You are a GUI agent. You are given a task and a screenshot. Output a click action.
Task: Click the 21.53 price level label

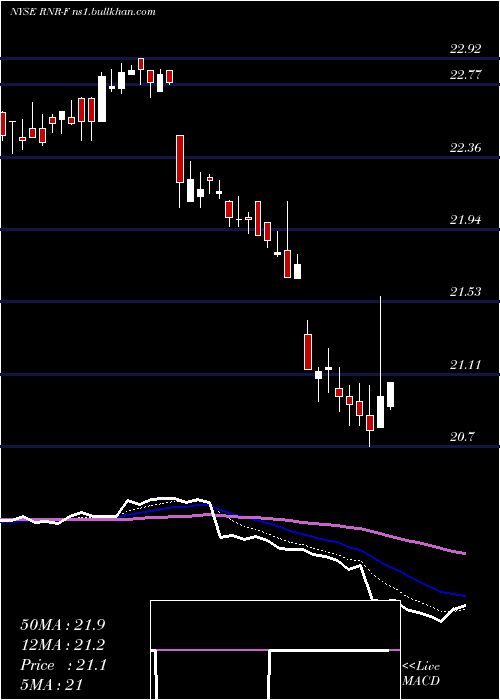(x=466, y=292)
